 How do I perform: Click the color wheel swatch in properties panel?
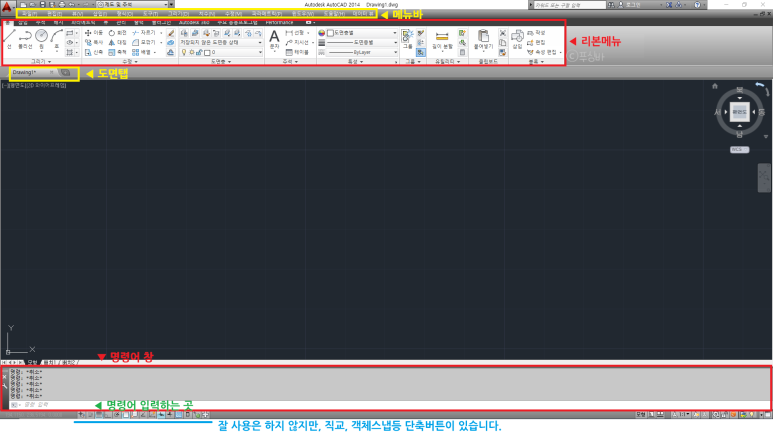(x=321, y=33)
